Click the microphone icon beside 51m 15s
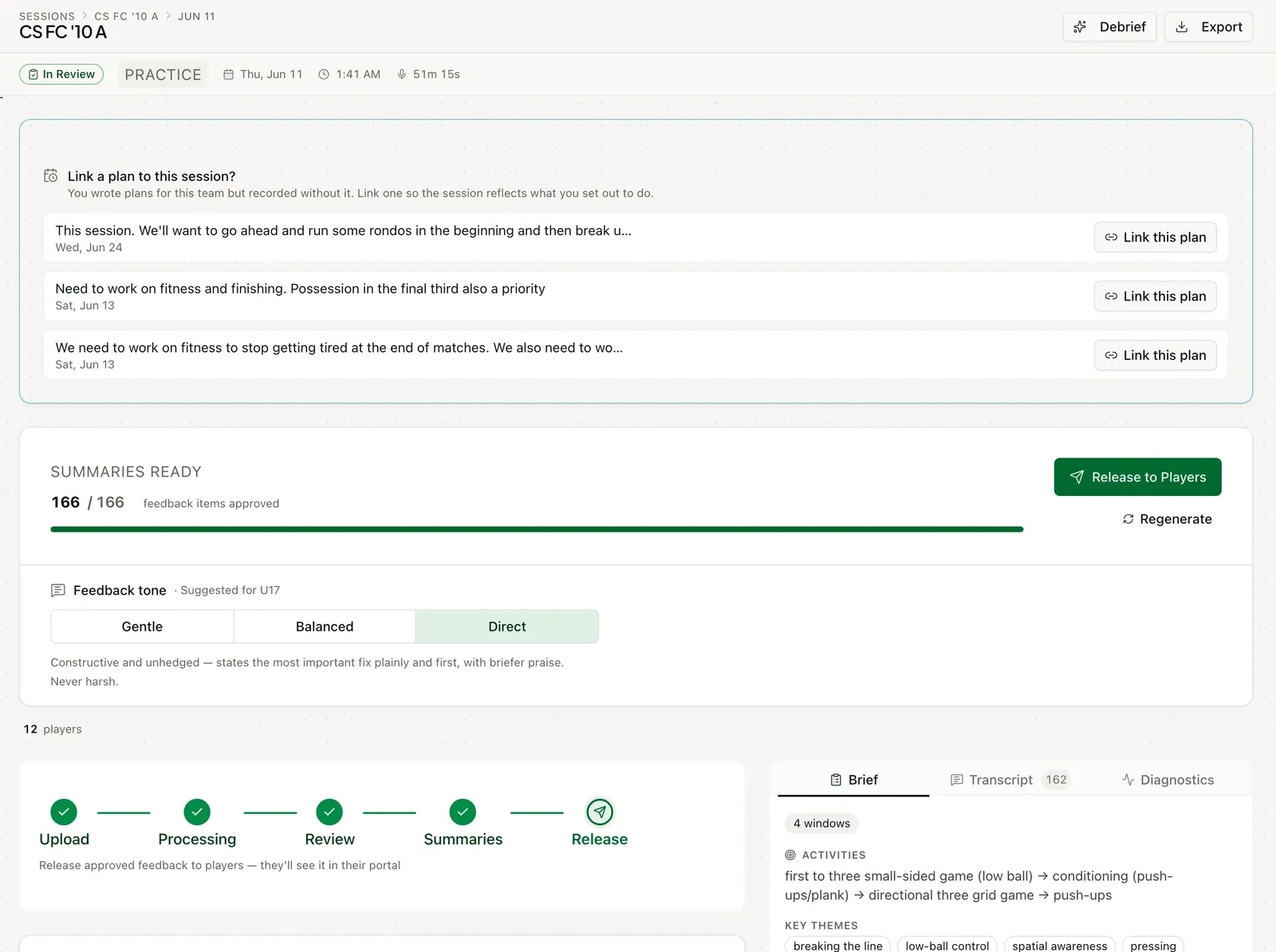 pyautogui.click(x=402, y=74)
